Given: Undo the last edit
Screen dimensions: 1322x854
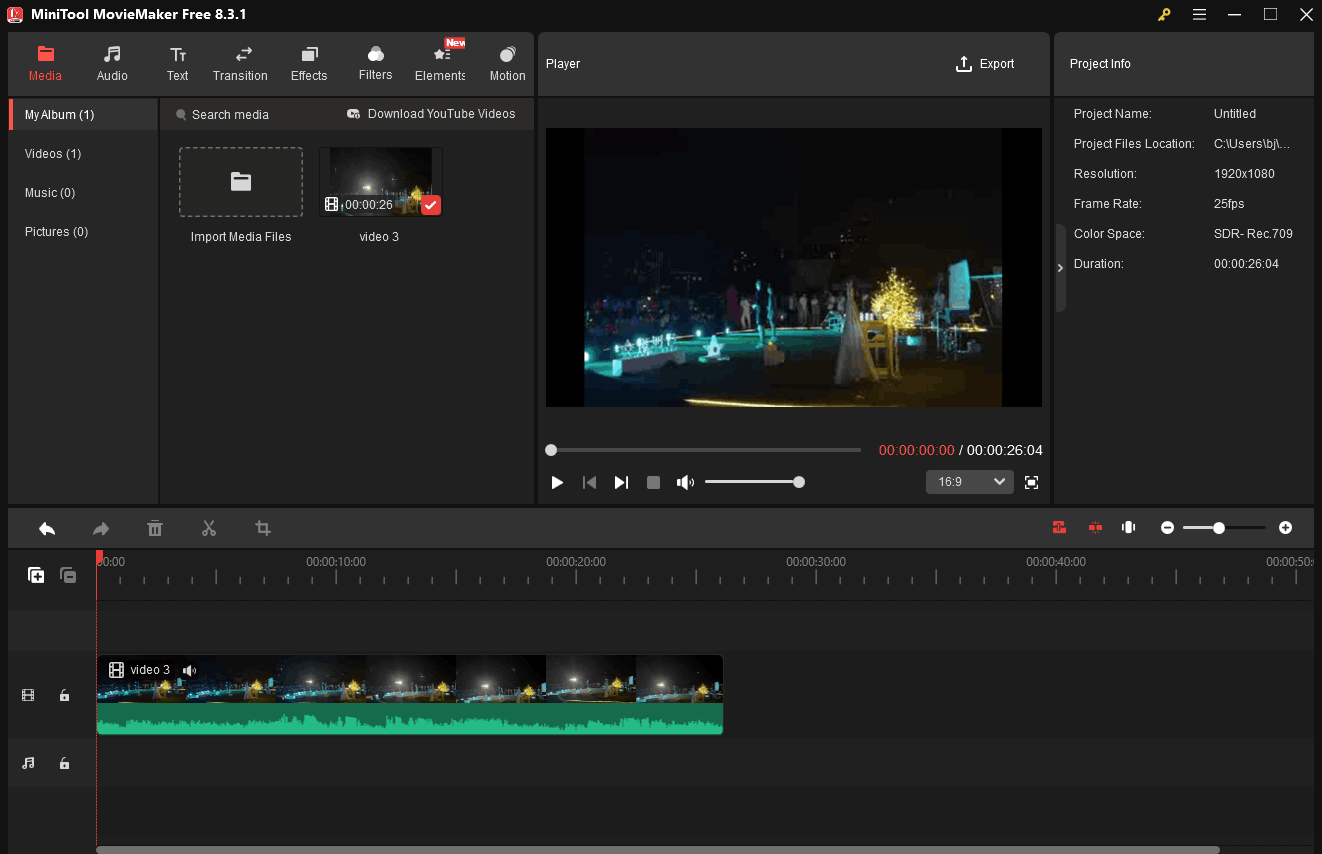Looking at the screenshot, I should click(46, 528).
